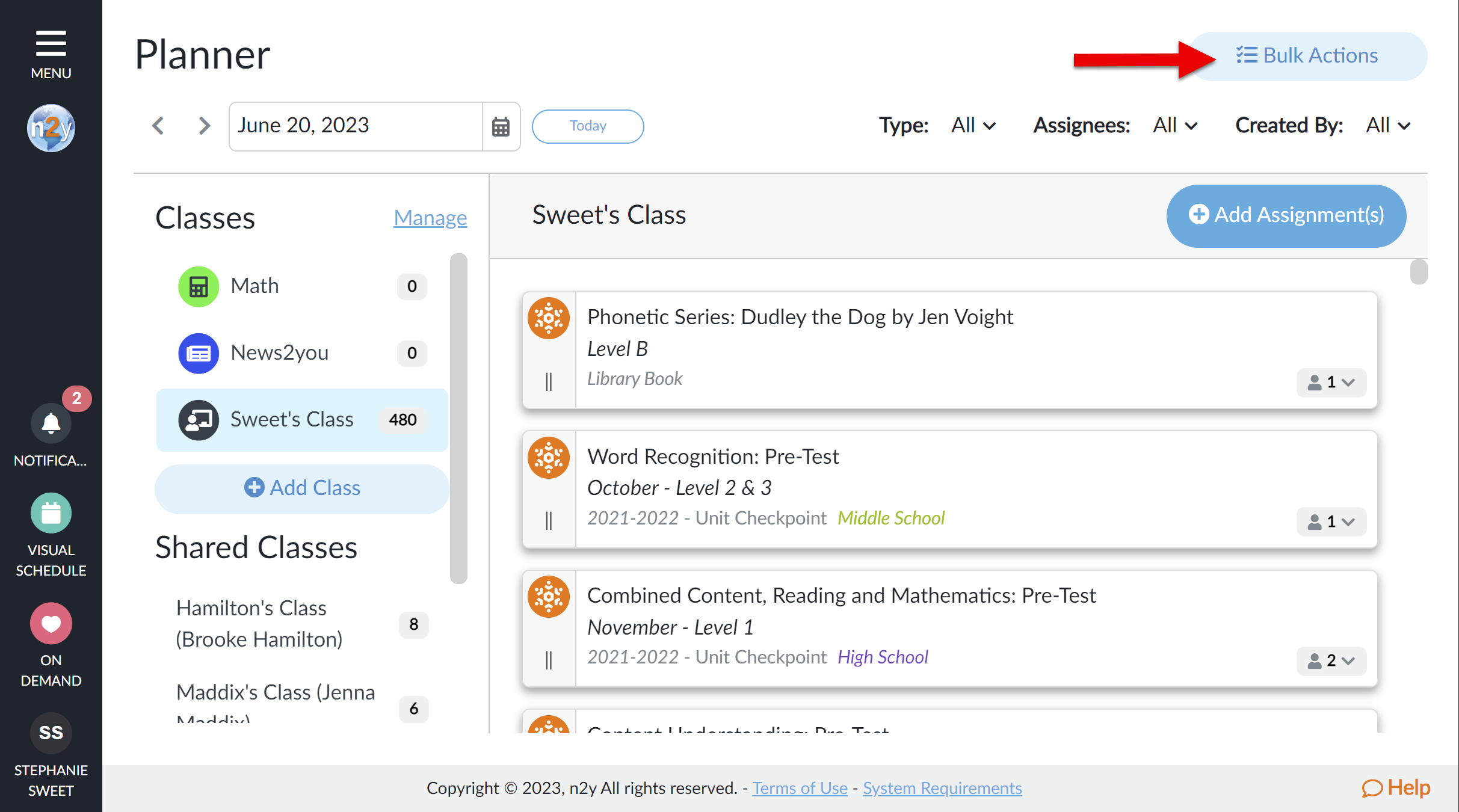Click the Manage classes link

430,218
